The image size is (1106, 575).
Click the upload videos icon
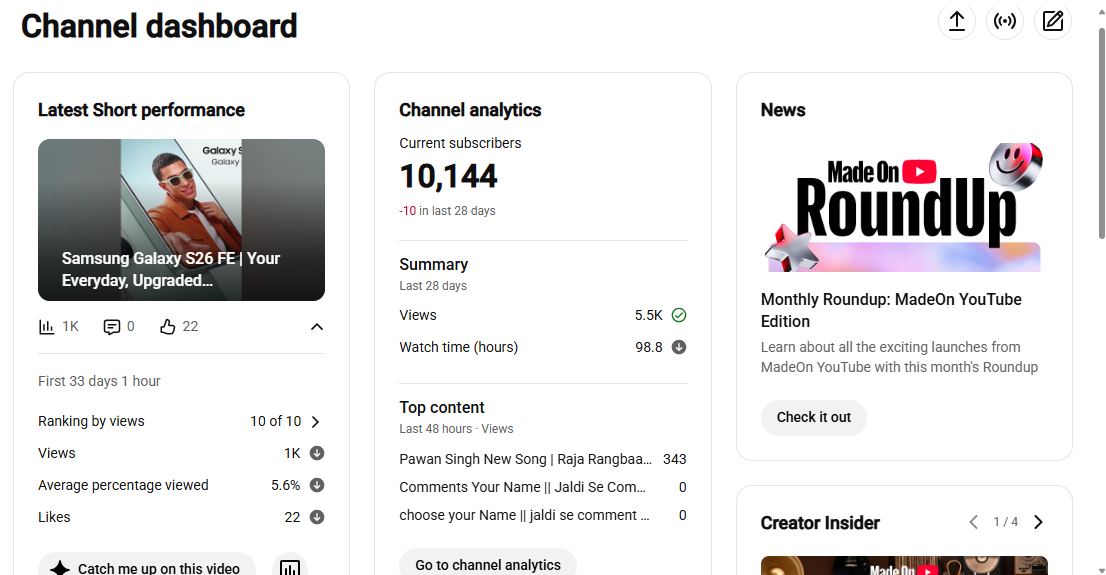(x=956, y=21)
